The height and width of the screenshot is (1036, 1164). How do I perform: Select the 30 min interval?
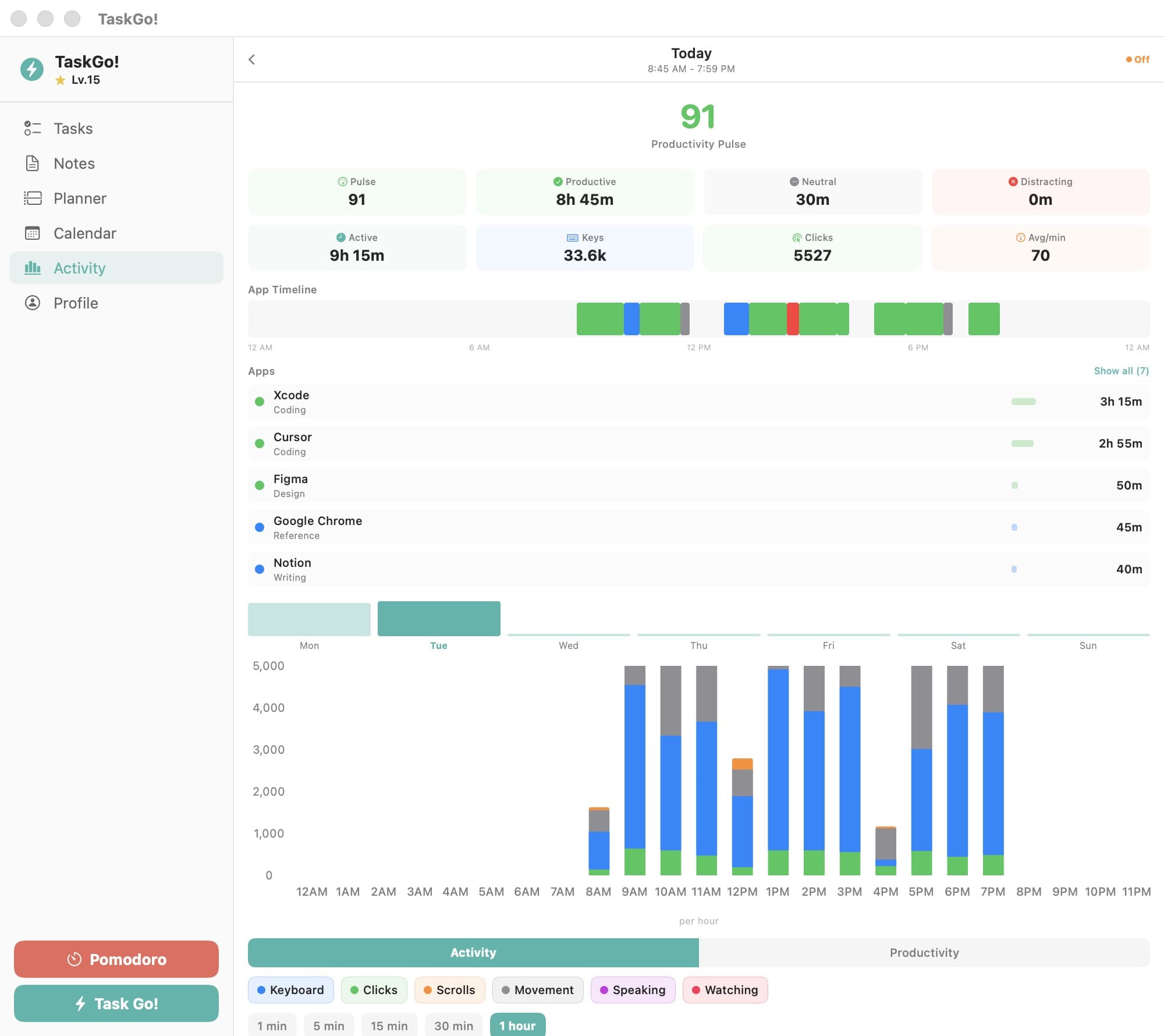454,1025
